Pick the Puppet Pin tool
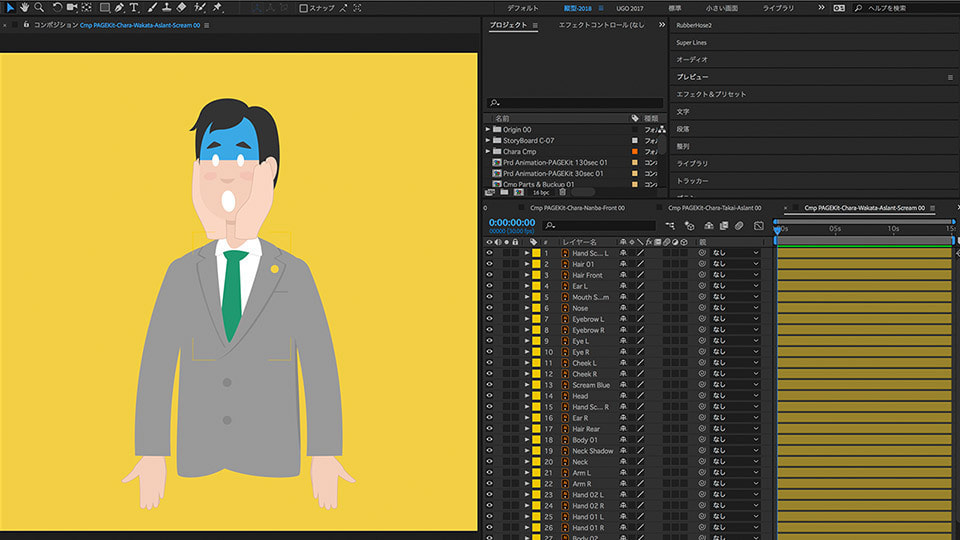Image resolution: width=960 pixels, height=540 pixels. click(217, 7)
